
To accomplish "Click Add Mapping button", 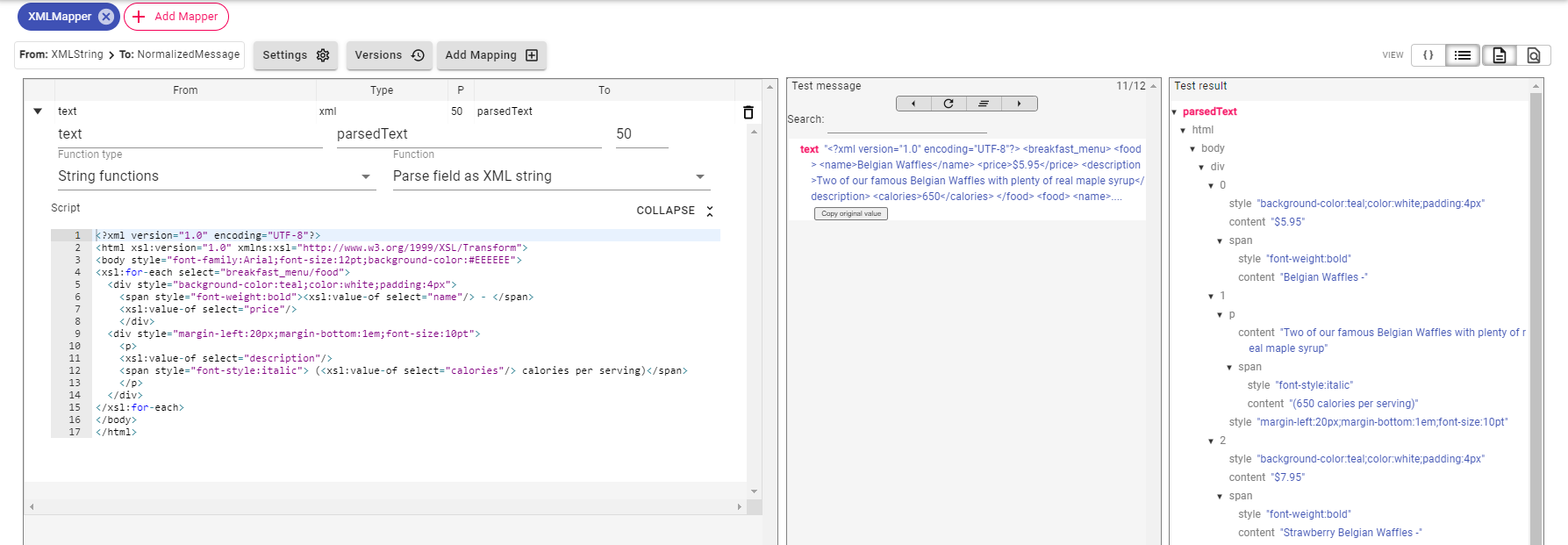I will tap(491, 55).
